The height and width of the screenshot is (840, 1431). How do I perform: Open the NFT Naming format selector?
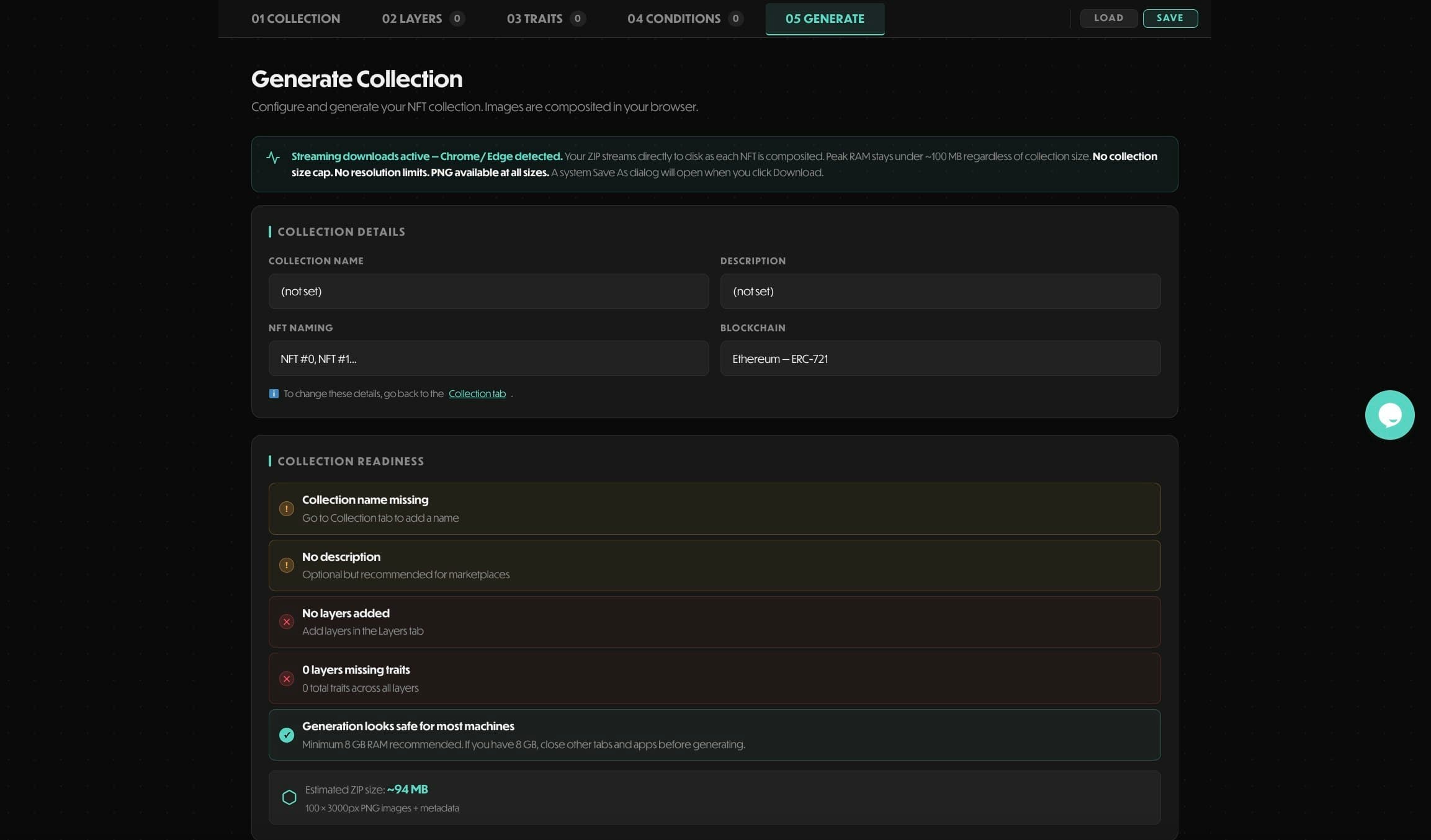(x=488, y=358)
